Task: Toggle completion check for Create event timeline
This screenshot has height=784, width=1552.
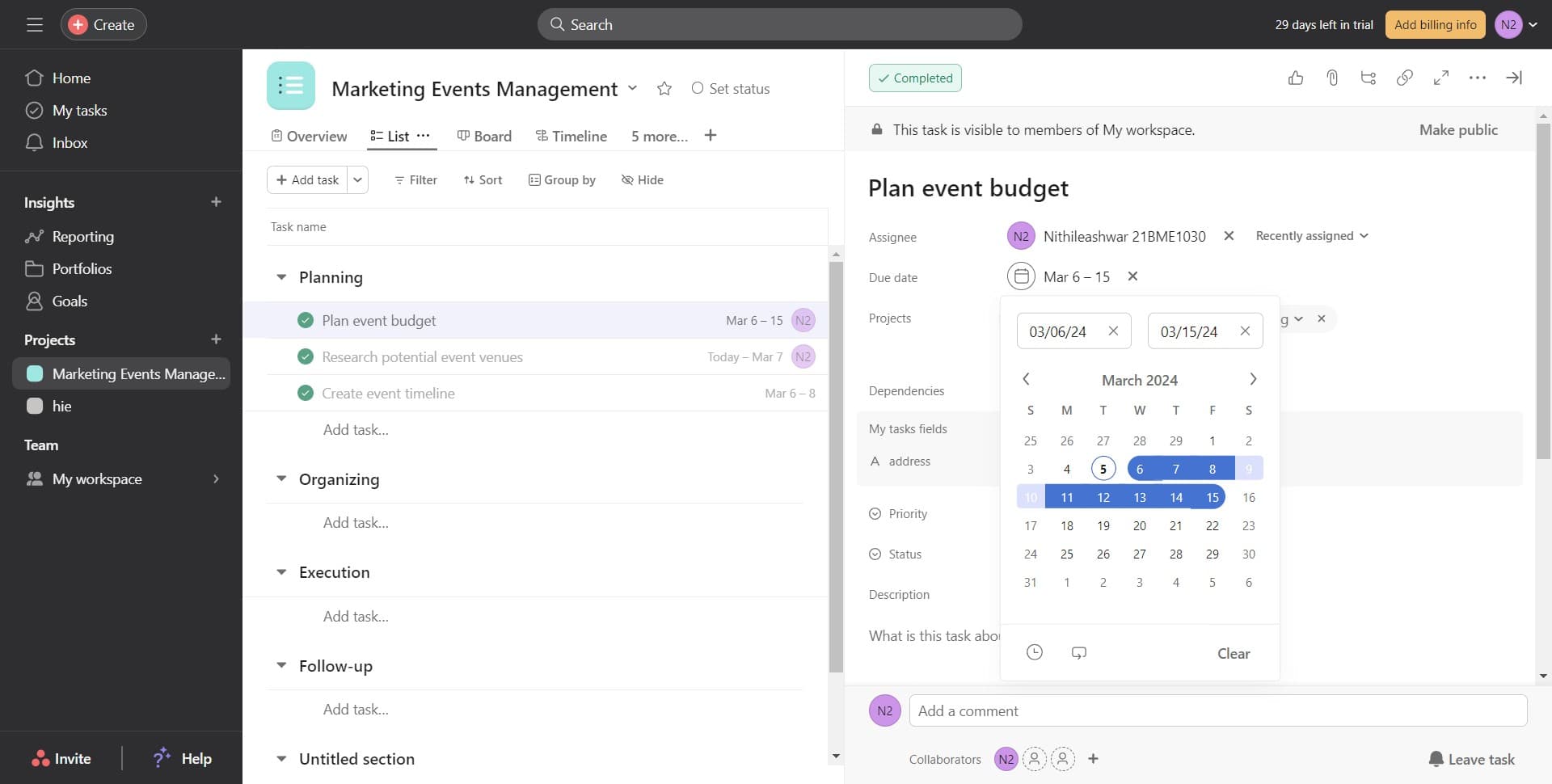Action: [x=306, y=393]
